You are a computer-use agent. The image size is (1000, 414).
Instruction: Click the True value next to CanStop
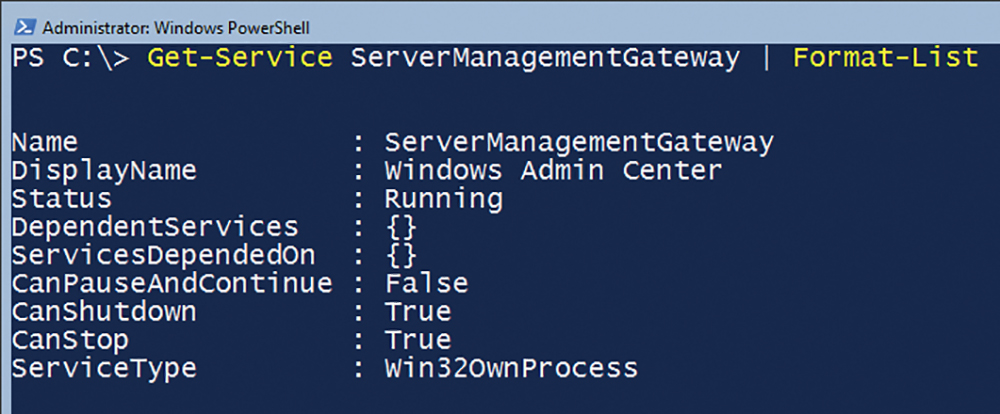click(418, 340)
